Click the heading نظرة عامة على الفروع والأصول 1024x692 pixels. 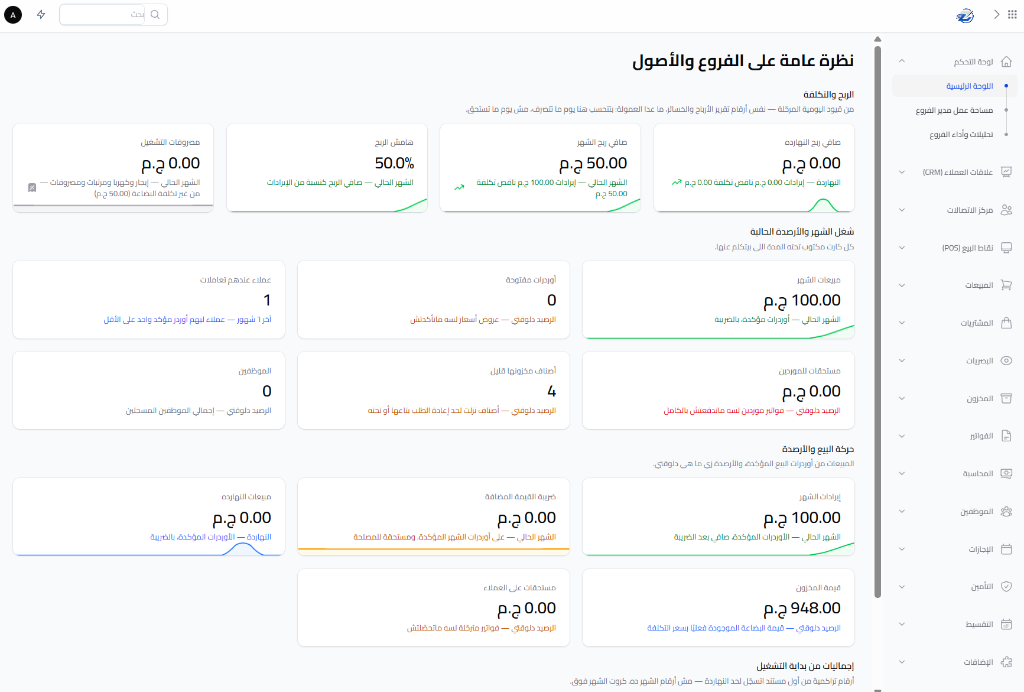(x=743, y=61)
